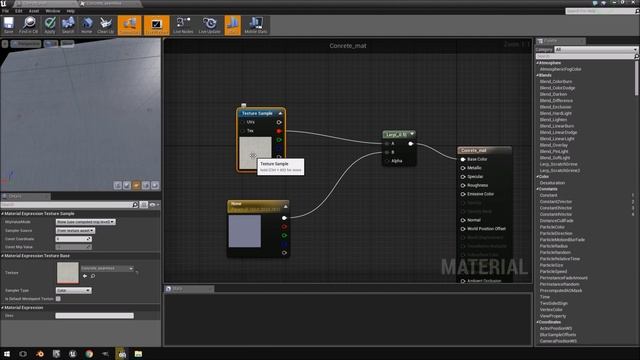The height and width of the screenshot is (360, 640).
Task: Click the Normal input pin
Action: tap(463, 220)
